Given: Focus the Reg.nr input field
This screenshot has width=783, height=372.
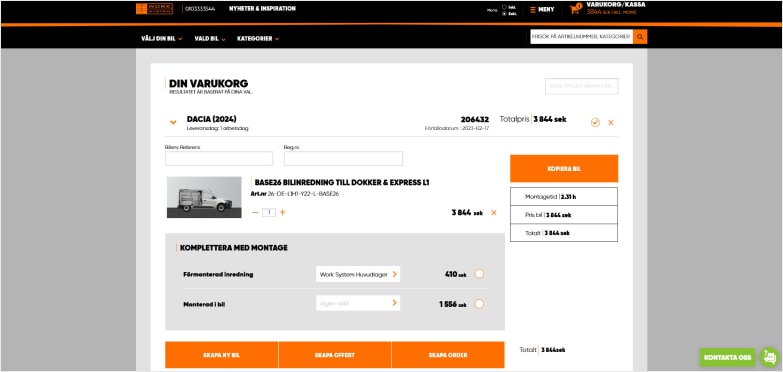Looking at the screenshot, I should pyautogui.click(x=344, y=159).
